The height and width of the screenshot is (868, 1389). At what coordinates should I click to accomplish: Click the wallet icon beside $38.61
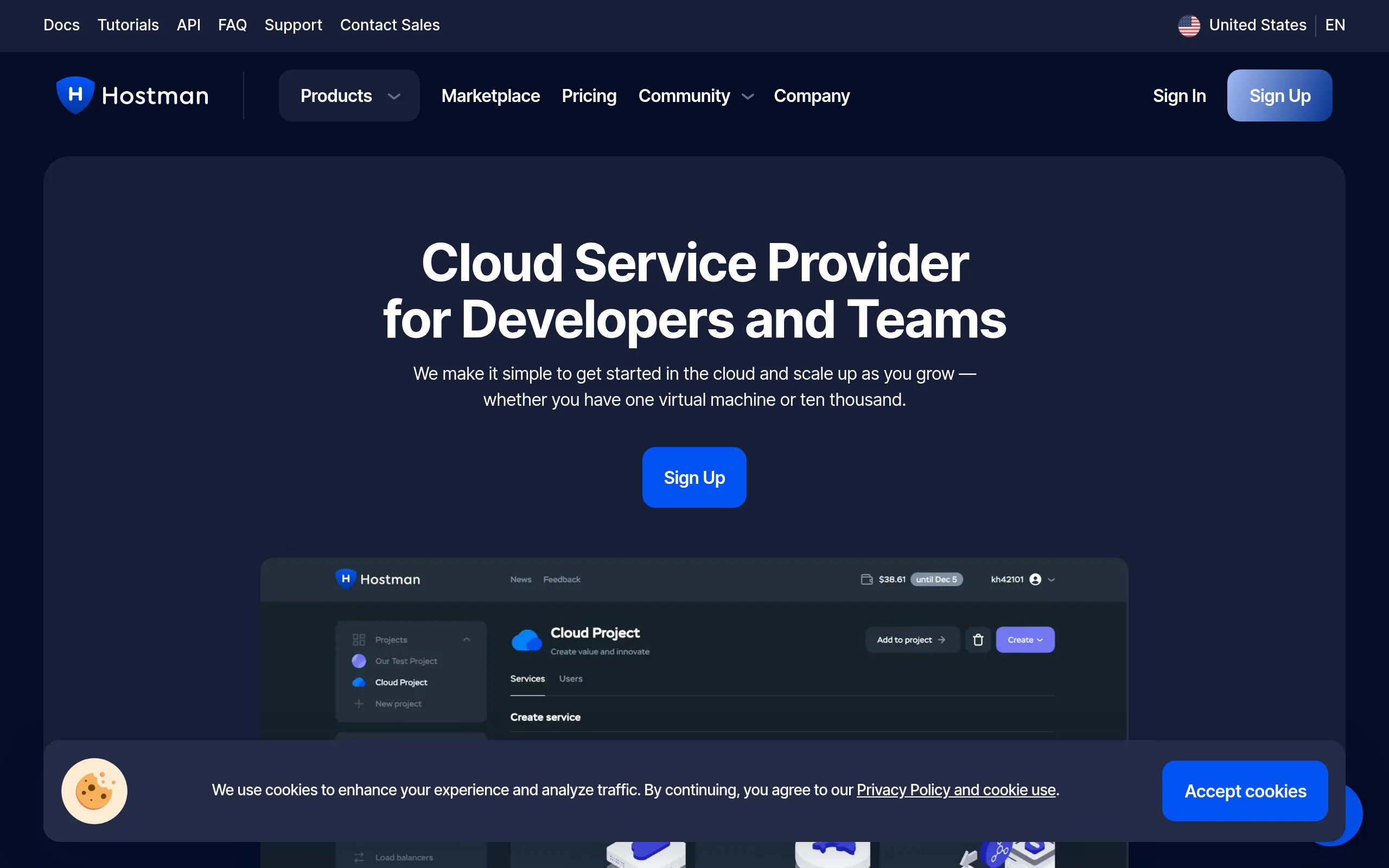pos(866,579)
